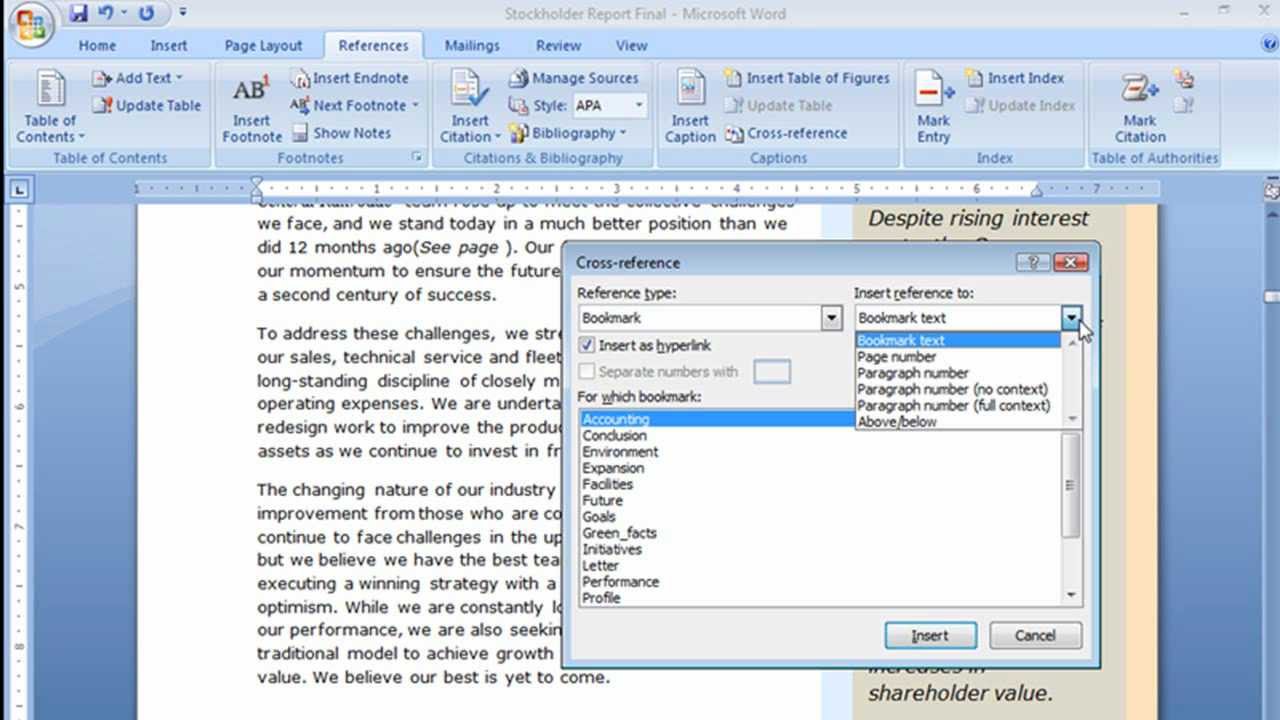
Task: Insert a Footnote
Action: (252, 107)
